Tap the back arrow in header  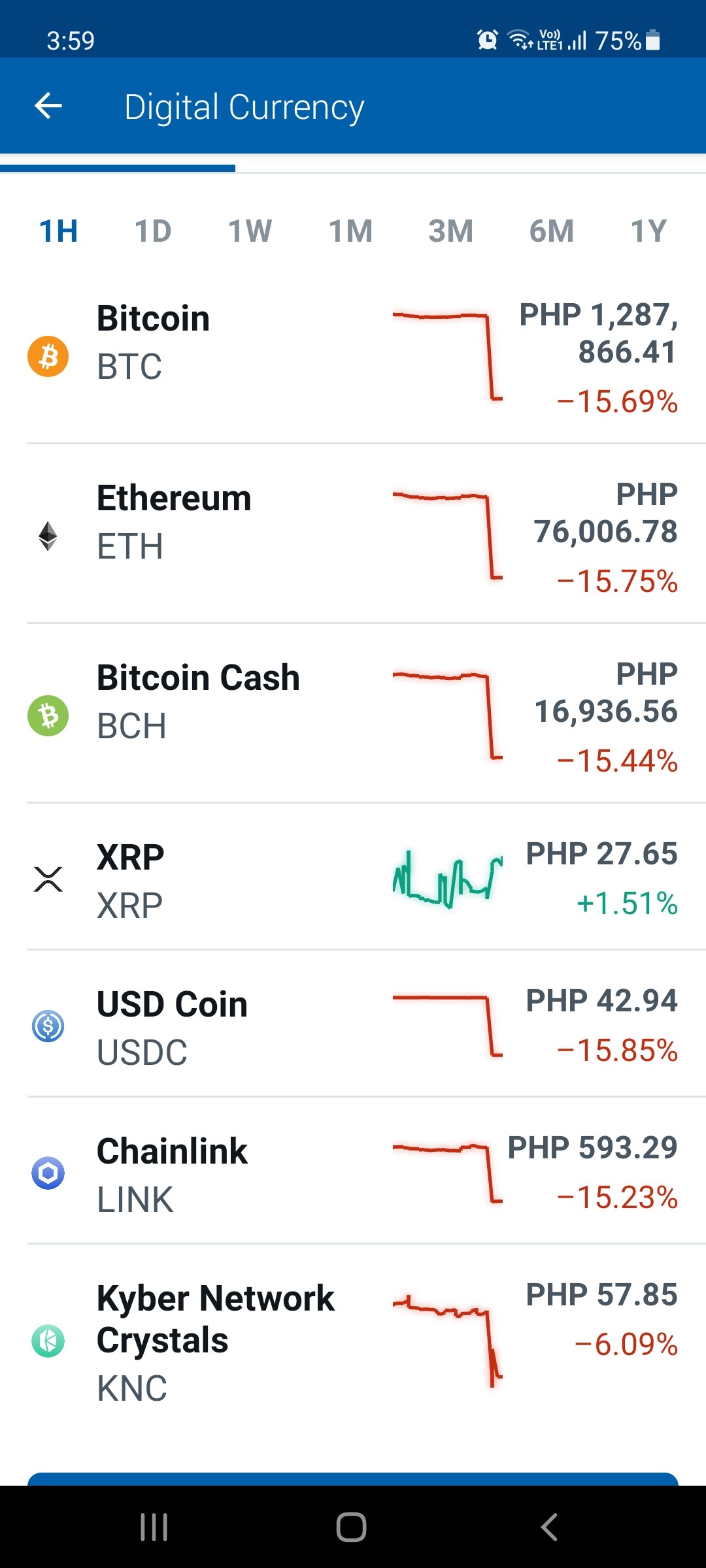pyautogui.click(x=48, y=106)
